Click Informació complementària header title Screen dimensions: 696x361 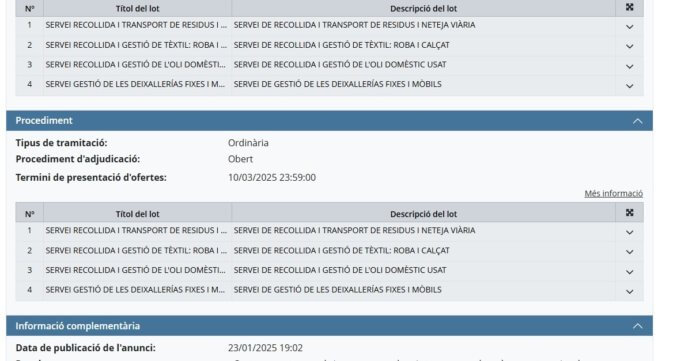click(78, 326)
